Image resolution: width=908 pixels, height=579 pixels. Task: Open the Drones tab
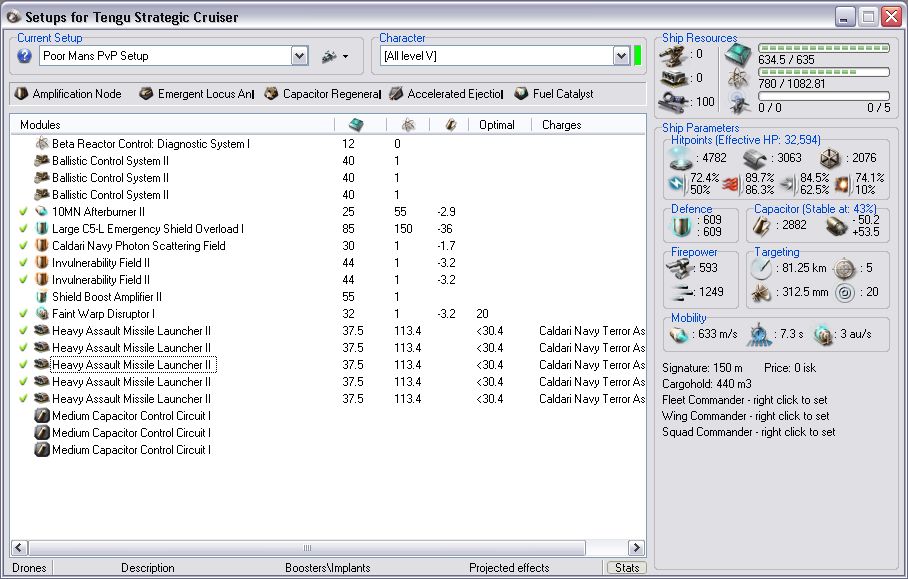tap(29, 567)
